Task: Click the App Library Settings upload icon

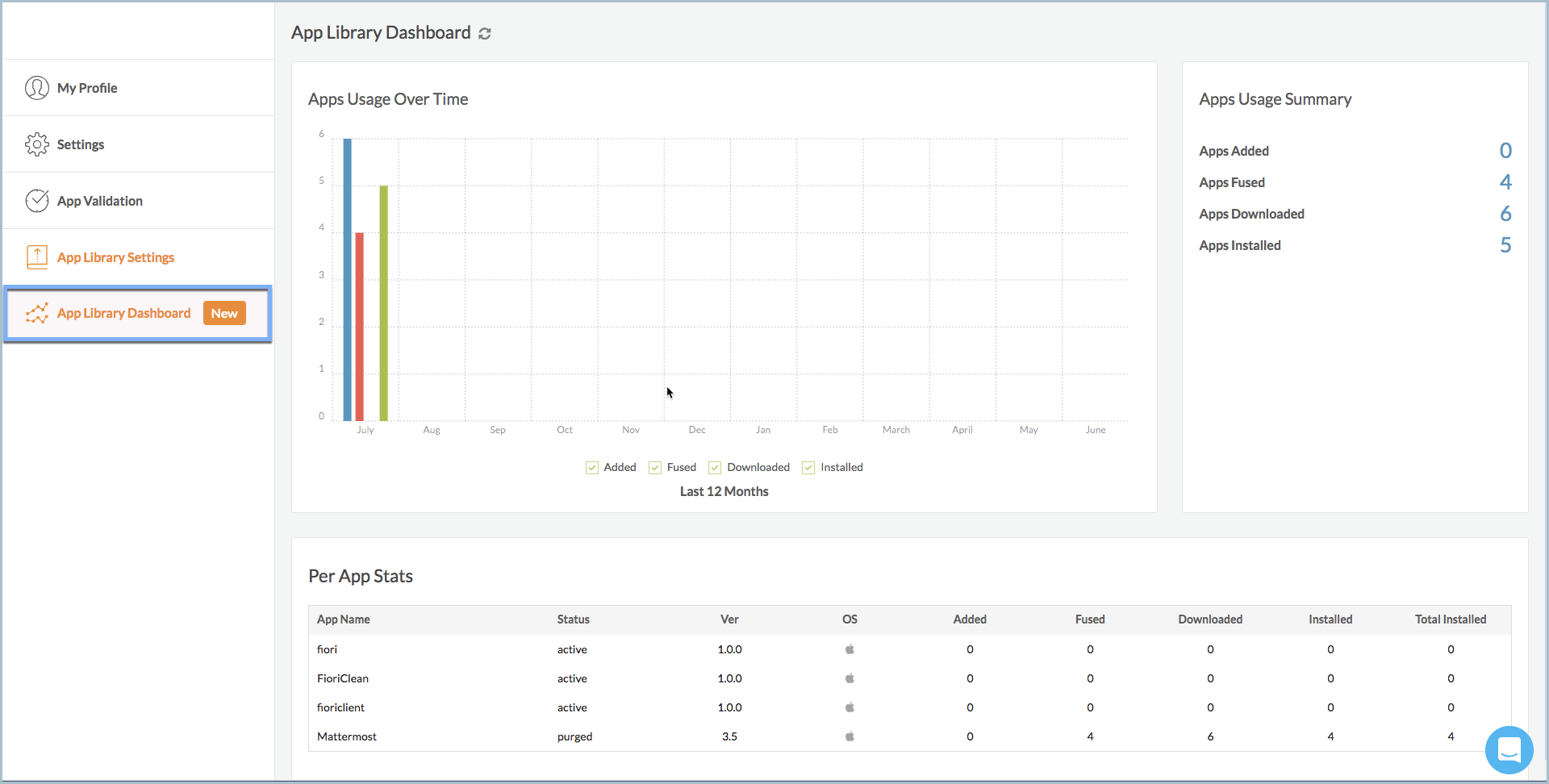Action: pyautogui.click(x=37, y=257)
